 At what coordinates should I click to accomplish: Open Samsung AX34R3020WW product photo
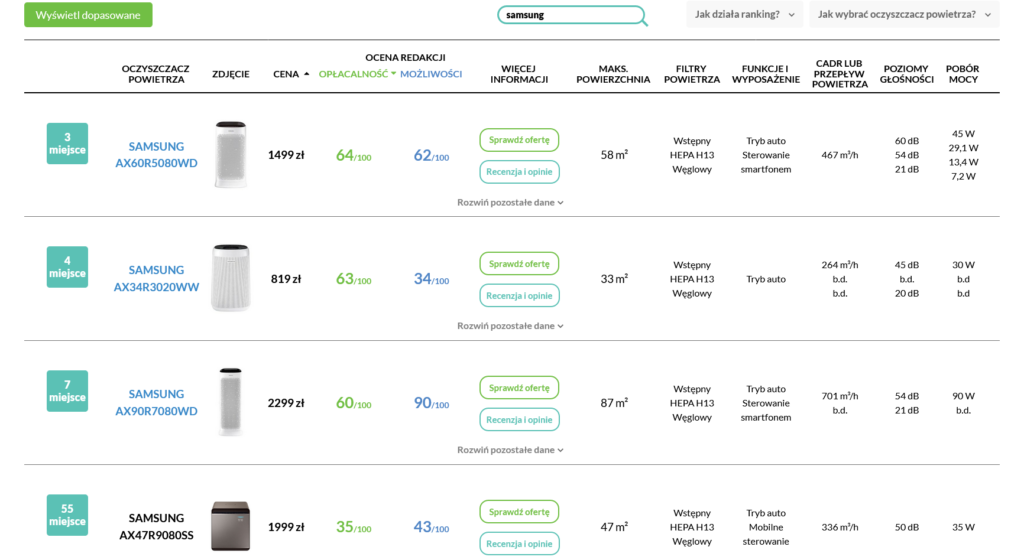[230, 278]
